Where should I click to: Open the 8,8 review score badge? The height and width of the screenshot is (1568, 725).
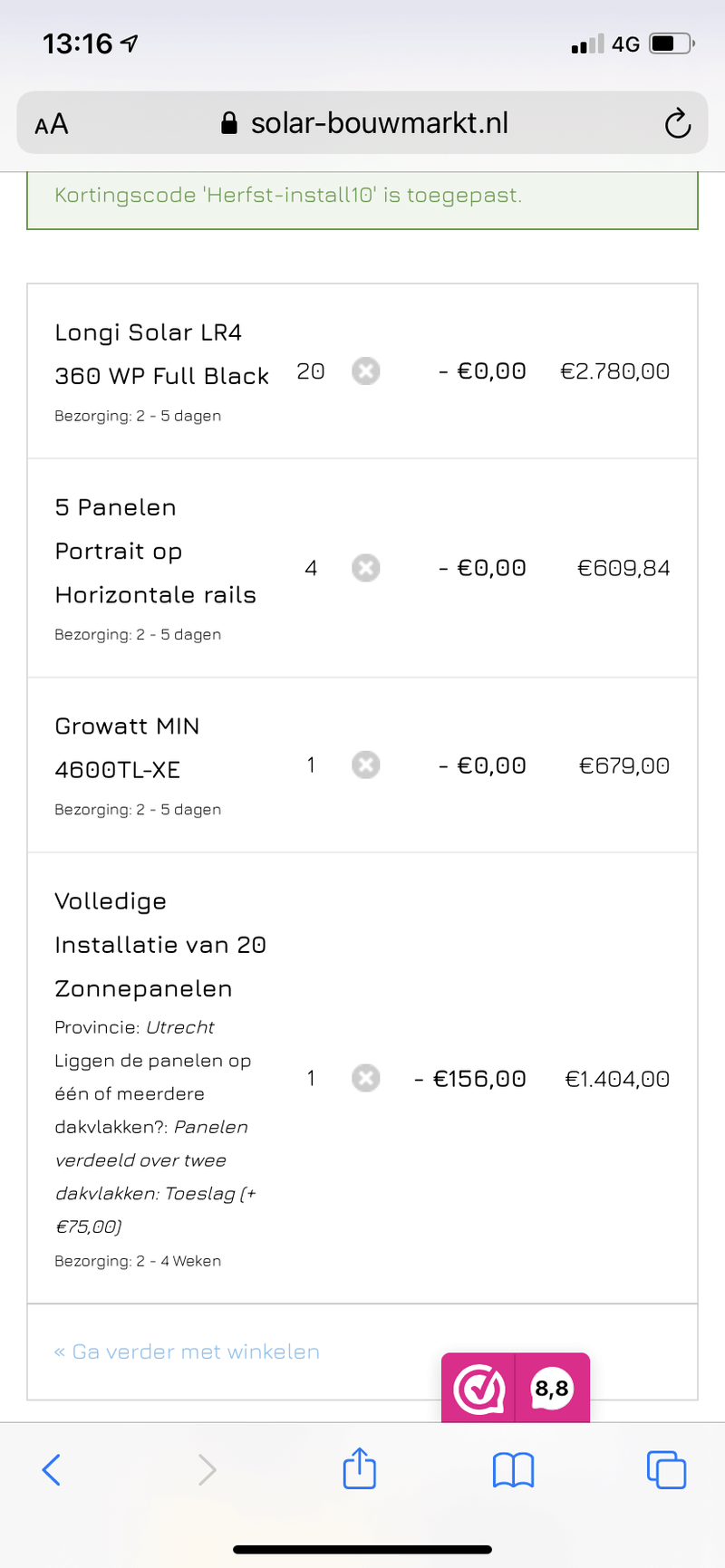554,1387
